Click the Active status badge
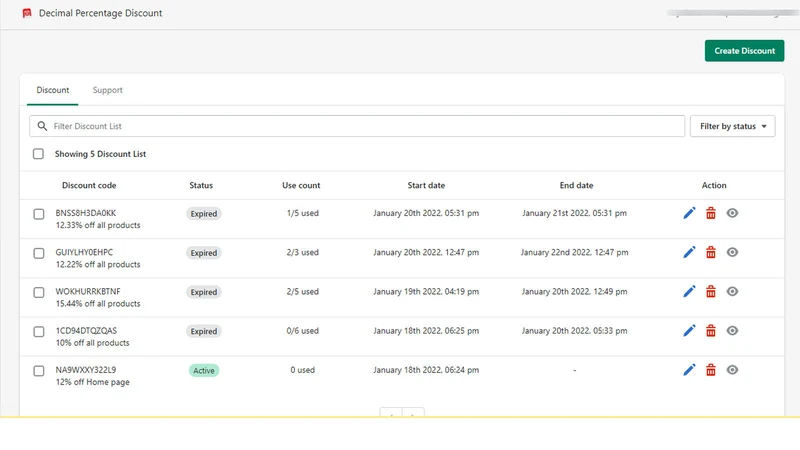Viewport: 800px width, 450px height. click(x=204, y=371)
